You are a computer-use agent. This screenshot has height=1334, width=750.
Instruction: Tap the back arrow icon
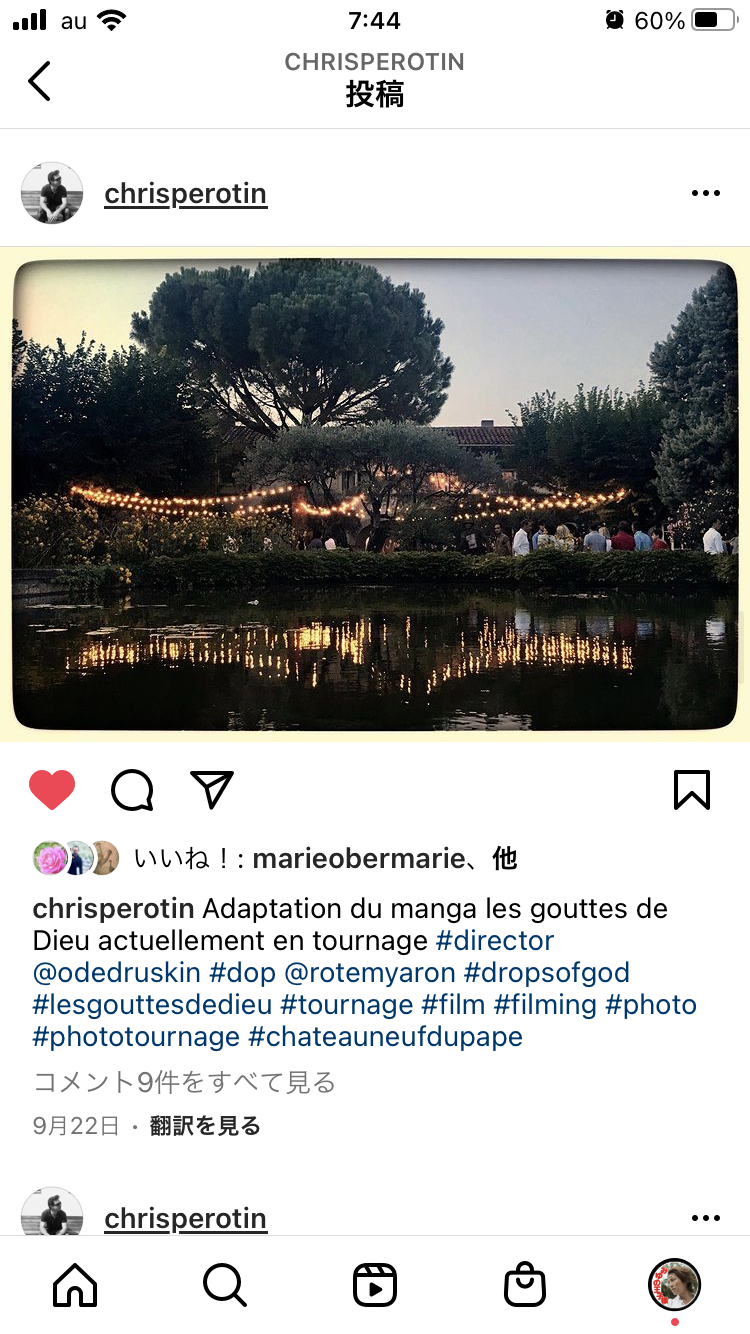(x=39, y=81)
